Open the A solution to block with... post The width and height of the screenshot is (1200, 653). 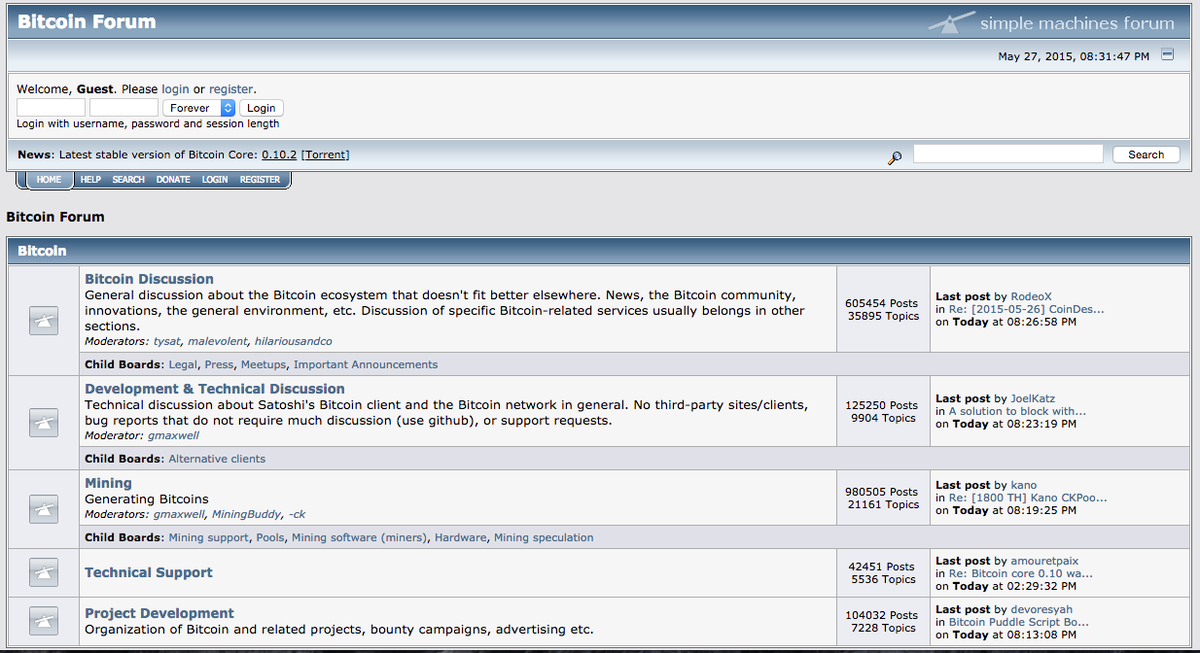pos(1017,411)
